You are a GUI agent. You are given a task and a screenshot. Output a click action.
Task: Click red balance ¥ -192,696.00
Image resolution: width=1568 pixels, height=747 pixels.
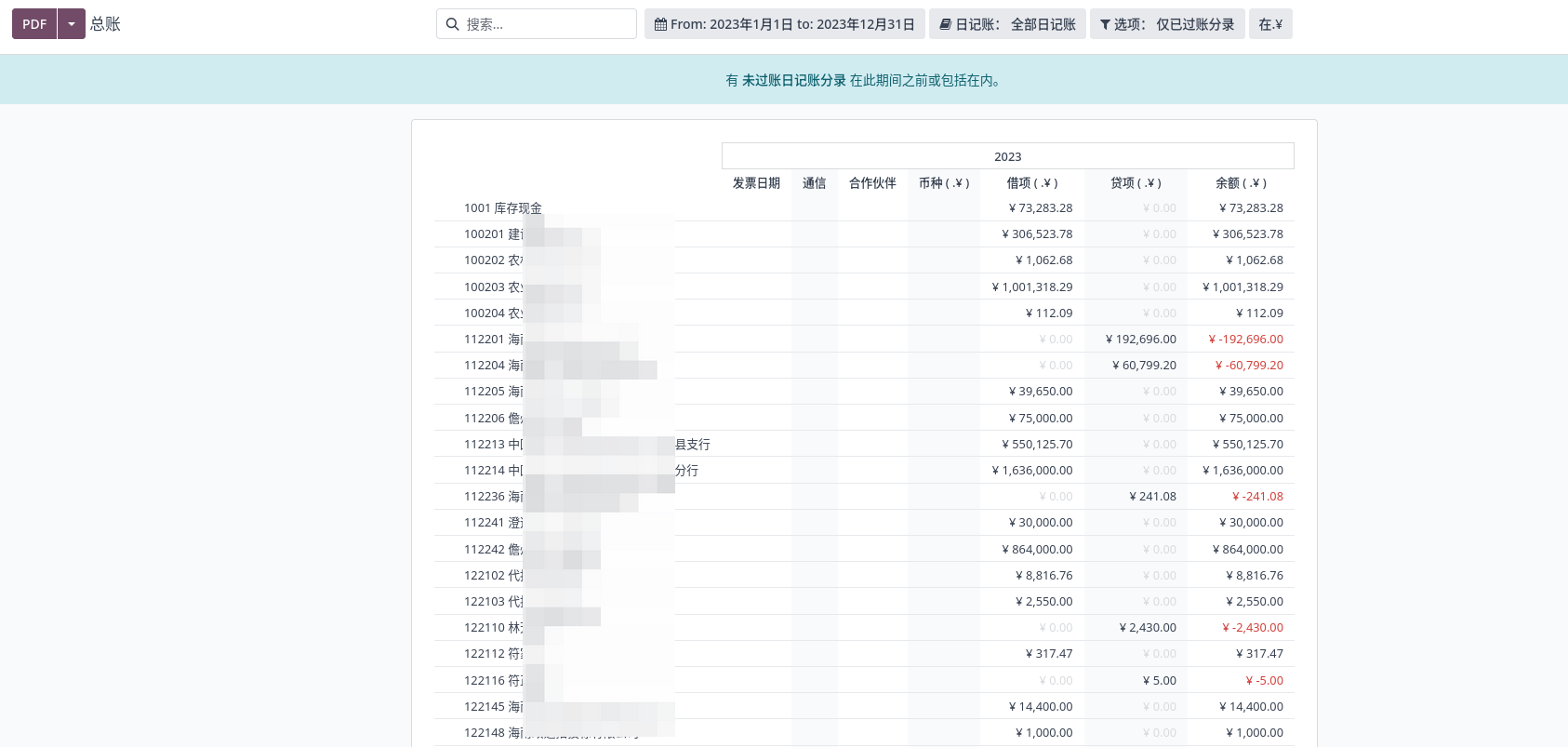(1245, 340)
